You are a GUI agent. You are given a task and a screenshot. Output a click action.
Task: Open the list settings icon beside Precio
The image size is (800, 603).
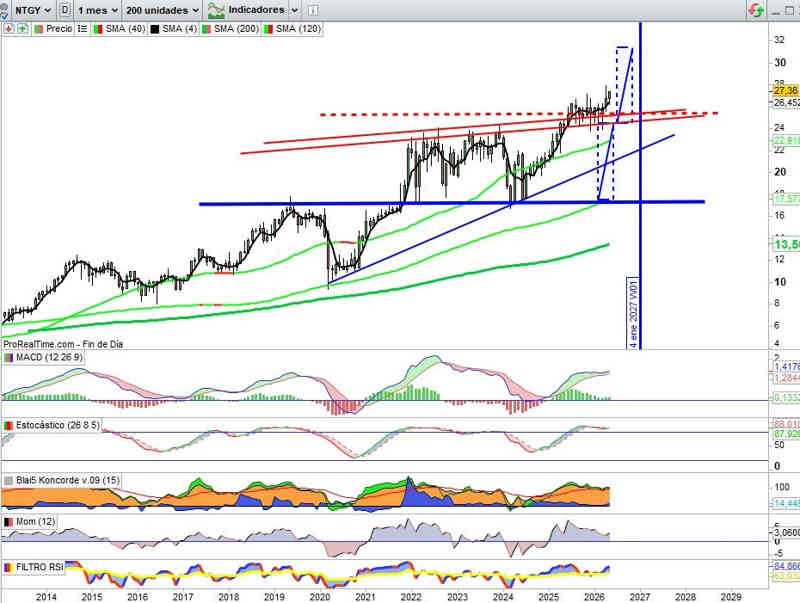[x=82, y=29]
